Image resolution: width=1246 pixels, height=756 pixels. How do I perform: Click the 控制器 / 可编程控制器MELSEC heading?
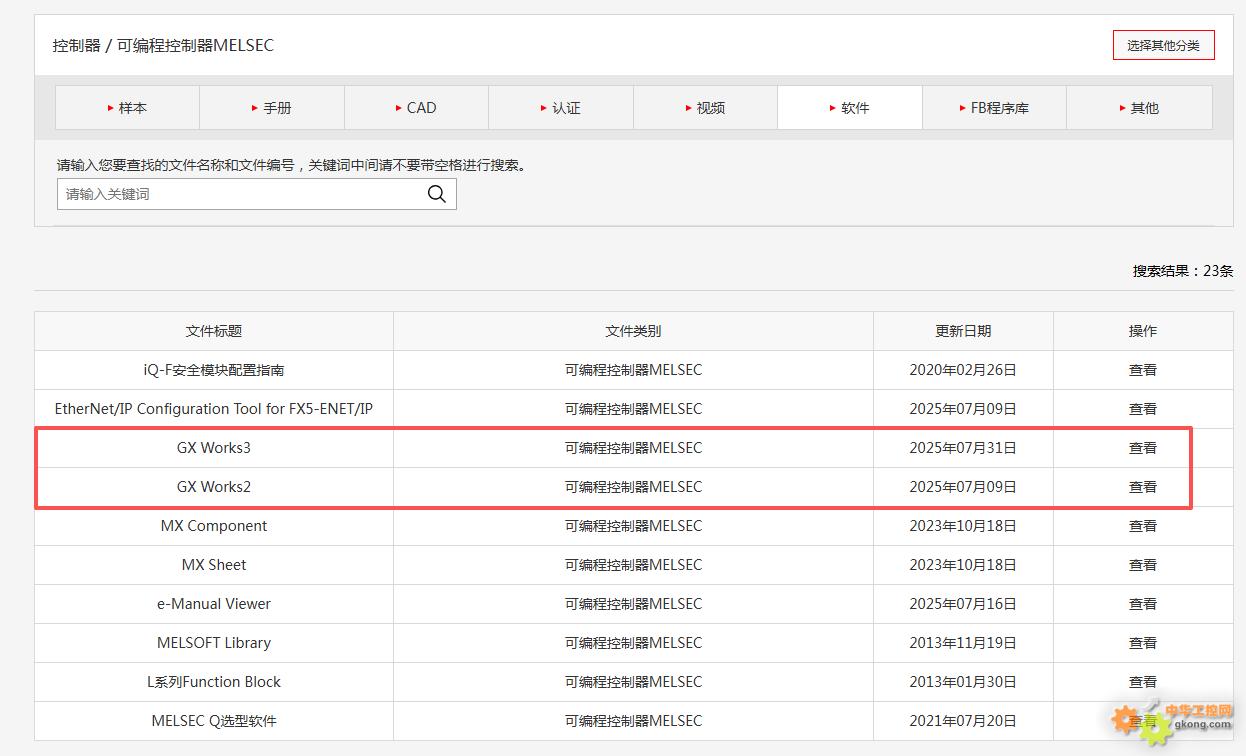coord(163,46)
